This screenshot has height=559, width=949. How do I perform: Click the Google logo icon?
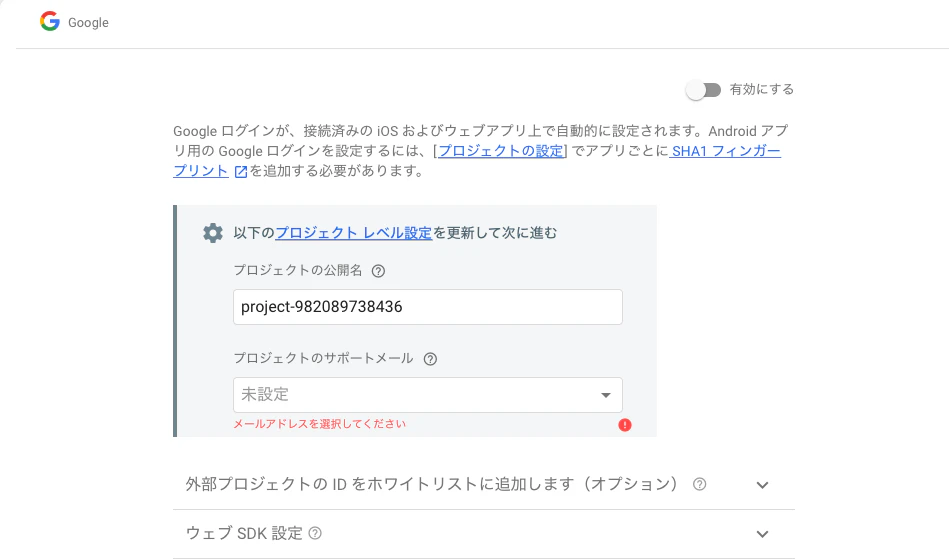(50, 22)
